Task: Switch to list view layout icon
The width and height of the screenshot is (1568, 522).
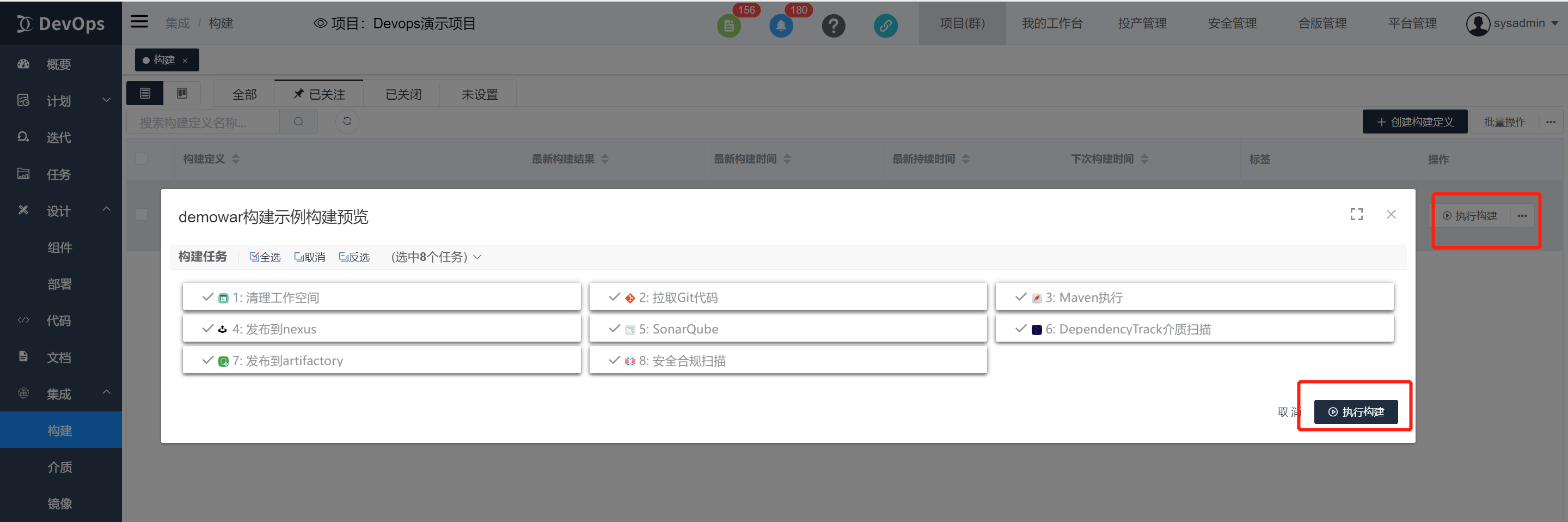Action: (145, 93)
